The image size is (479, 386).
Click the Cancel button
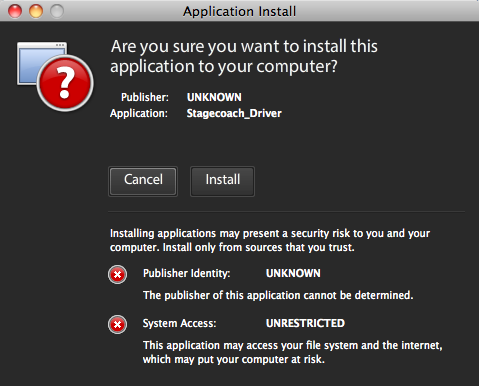click(143, 181)
